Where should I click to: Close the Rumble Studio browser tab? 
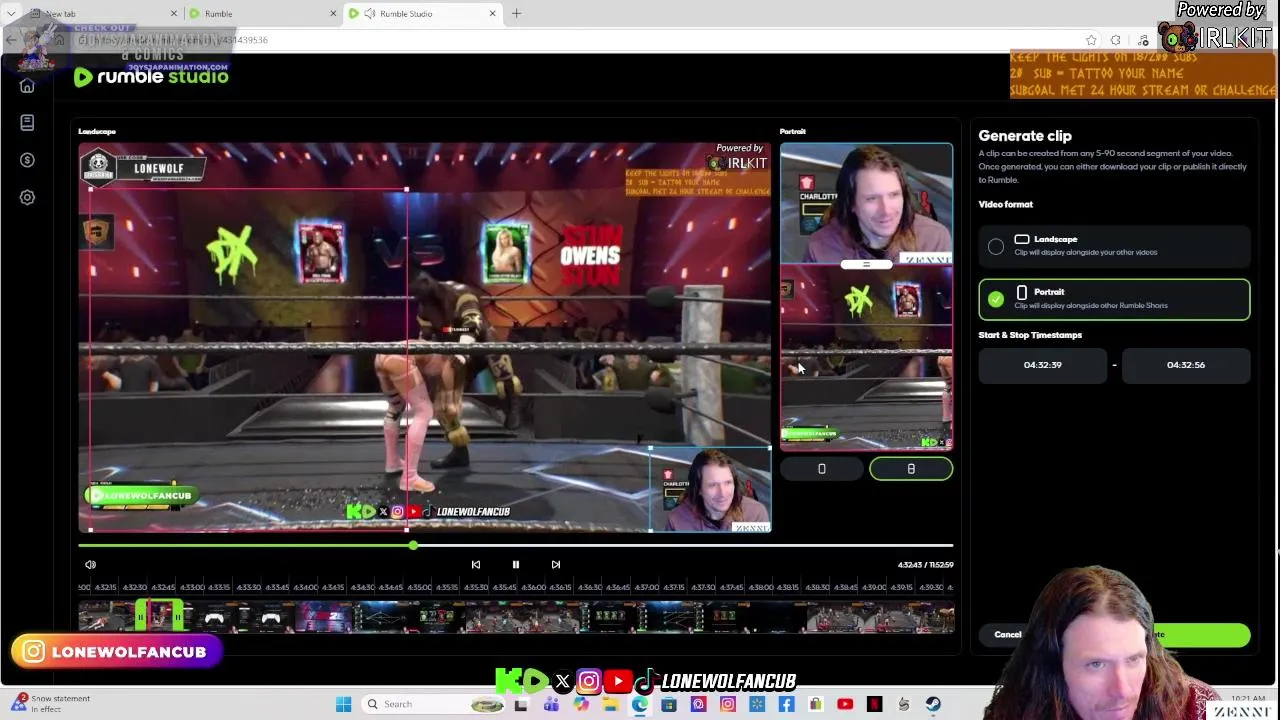click(x=492, y=14)
